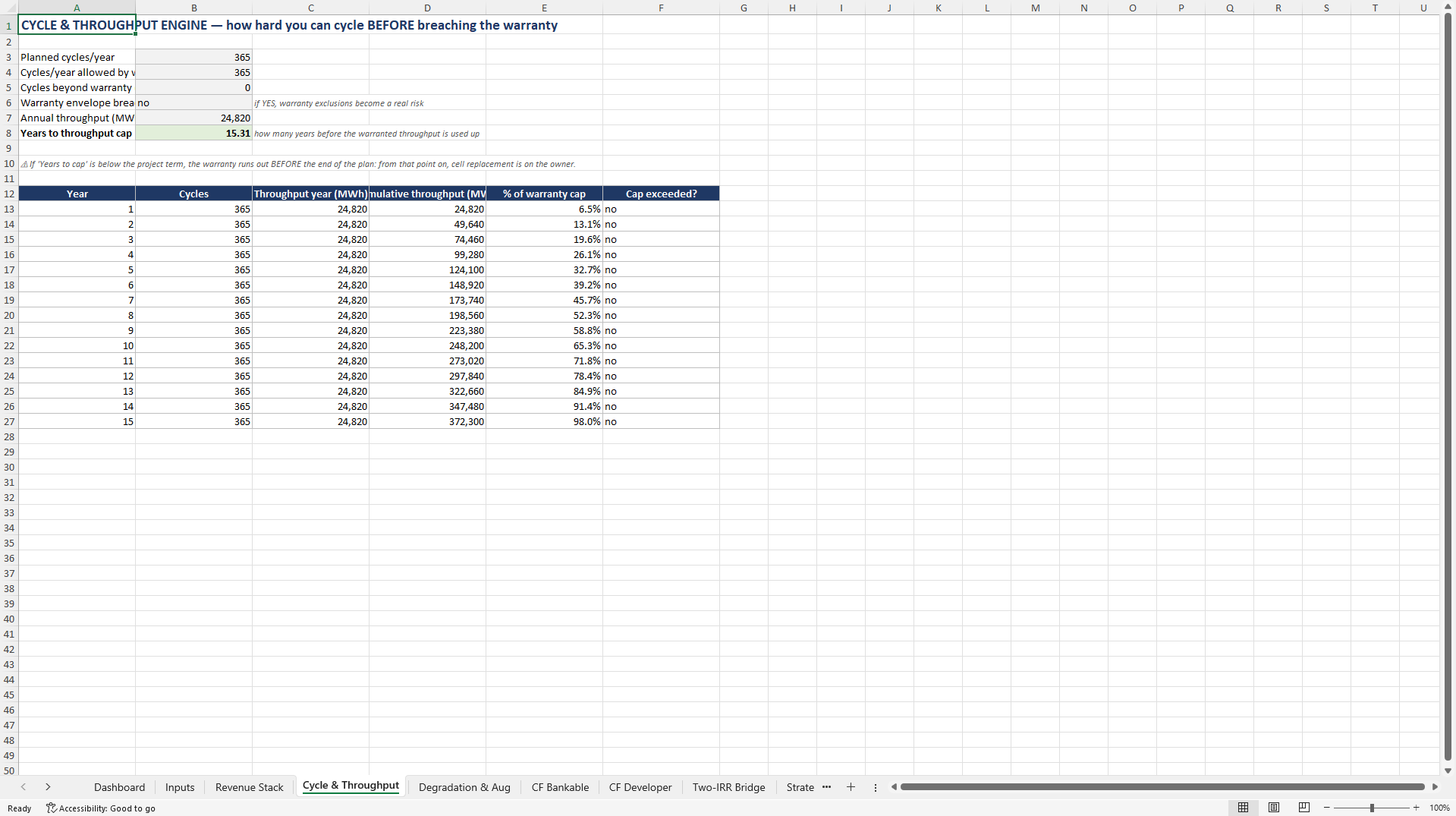This screenshot has height=816, width=1456.
Task: Show the next sheet tabs
Action: click(48, 787)
